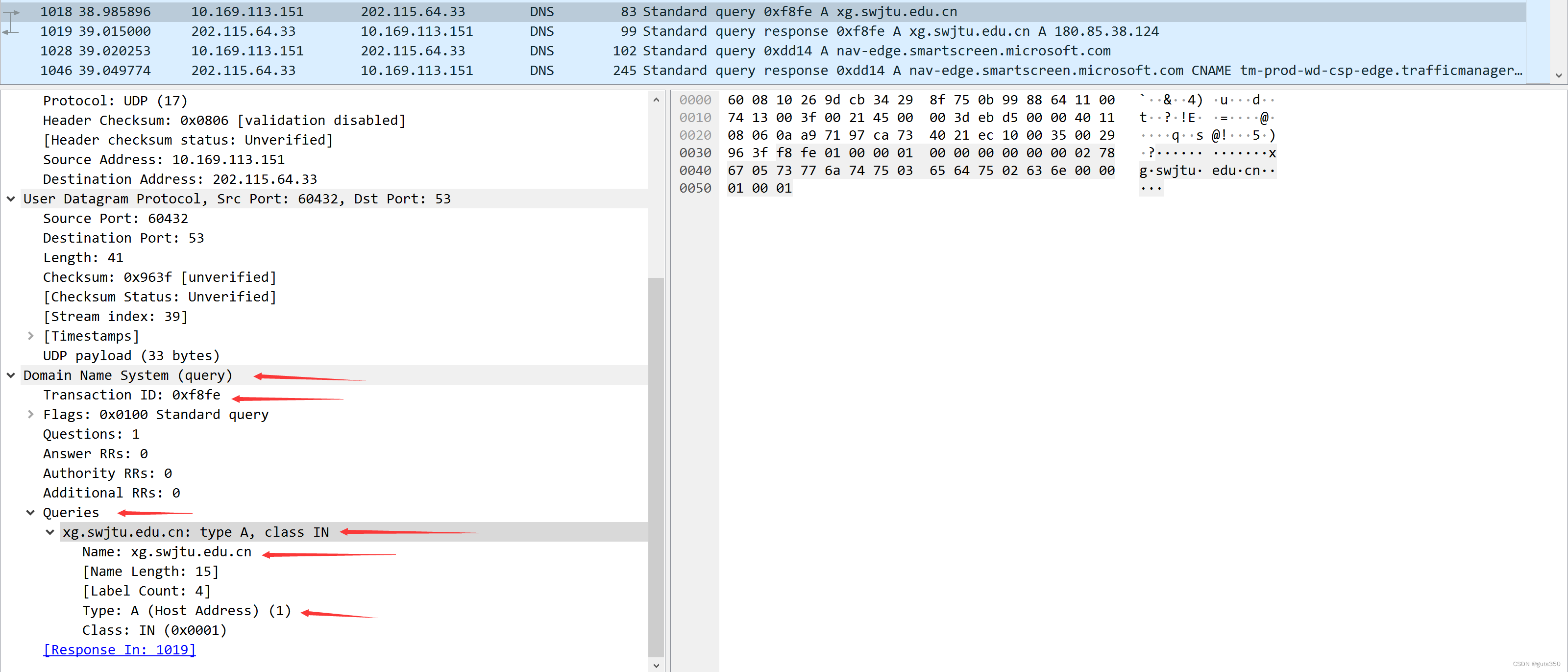
Task: Select the Checksum Status: Unverified line
Action: coord(159,297)
